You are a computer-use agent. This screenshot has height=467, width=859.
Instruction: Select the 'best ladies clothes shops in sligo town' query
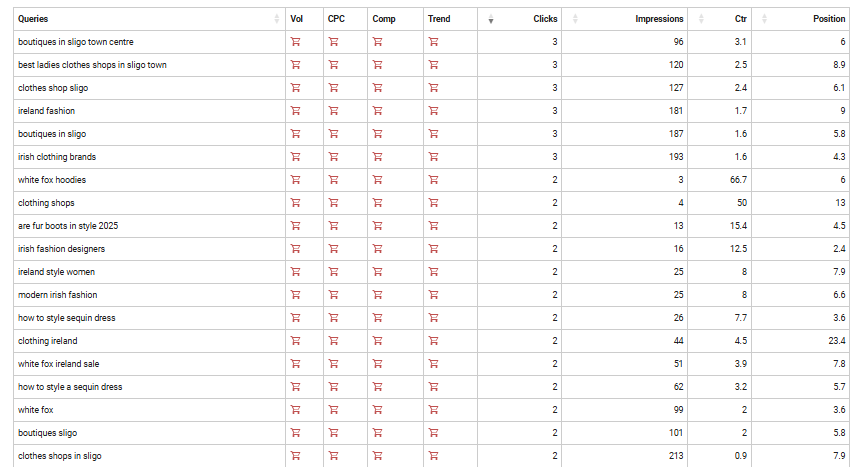click(x=92, y=65)
